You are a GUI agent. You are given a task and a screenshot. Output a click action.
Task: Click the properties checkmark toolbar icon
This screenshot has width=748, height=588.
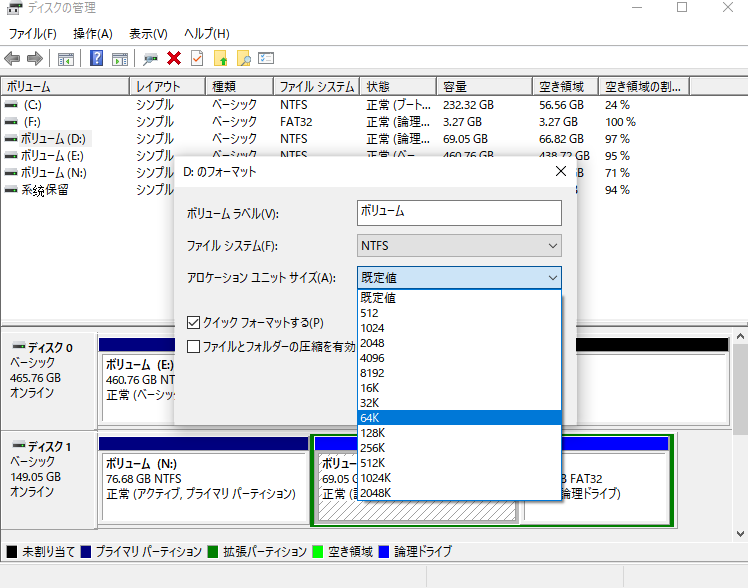[x=197, y=58]
